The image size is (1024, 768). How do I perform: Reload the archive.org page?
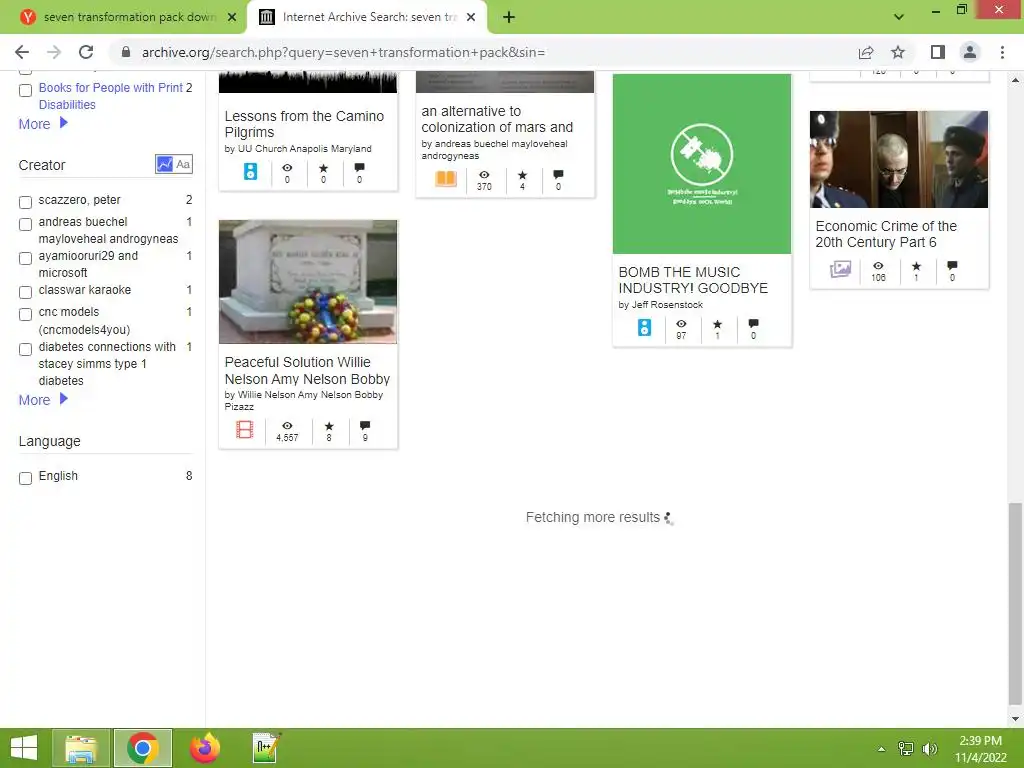click(86, 52)
